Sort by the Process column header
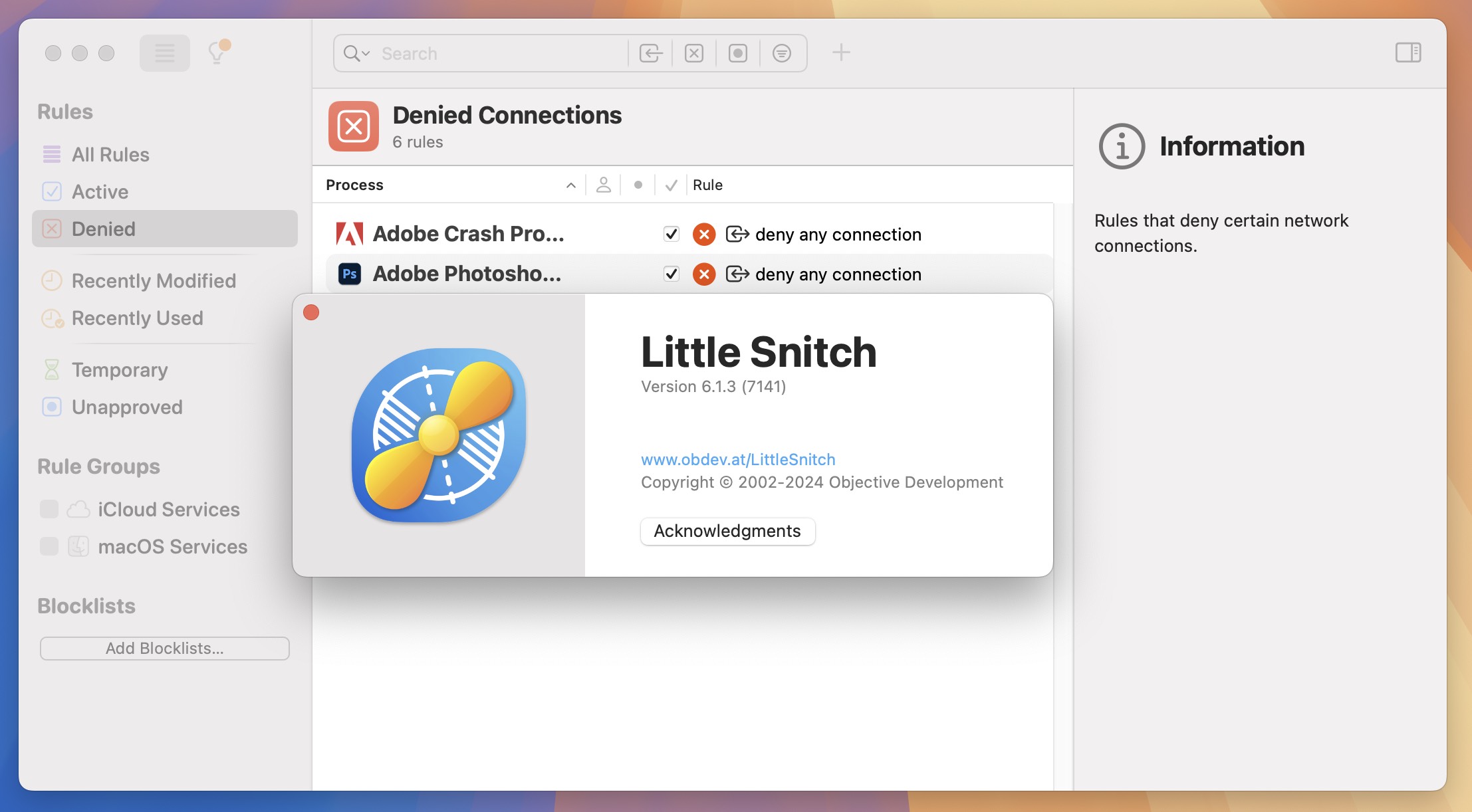The width and height of the screenshot is (1472, 812). [x=354, y=185]
